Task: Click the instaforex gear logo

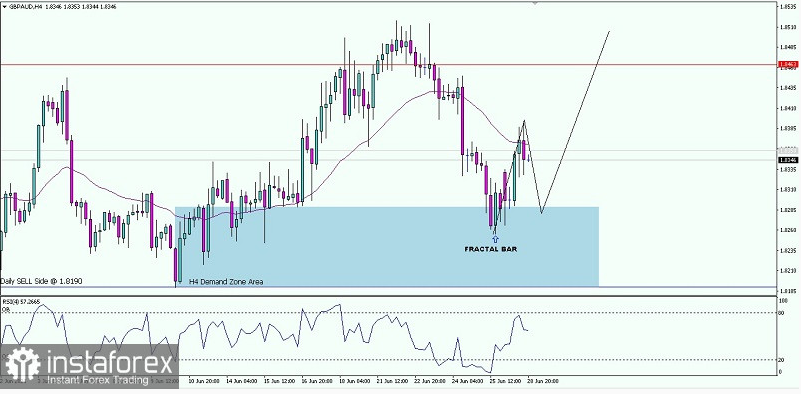Action: pos(22,364)
